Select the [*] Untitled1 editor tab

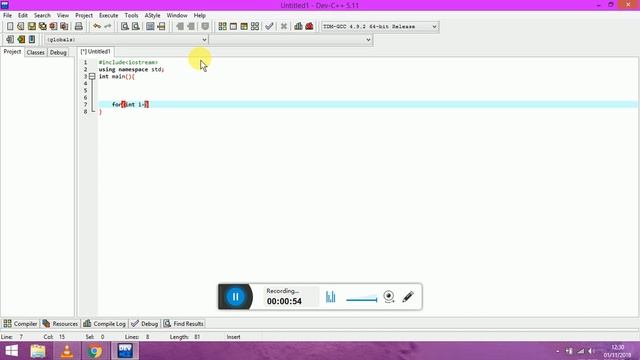click(x=96, y=52)
